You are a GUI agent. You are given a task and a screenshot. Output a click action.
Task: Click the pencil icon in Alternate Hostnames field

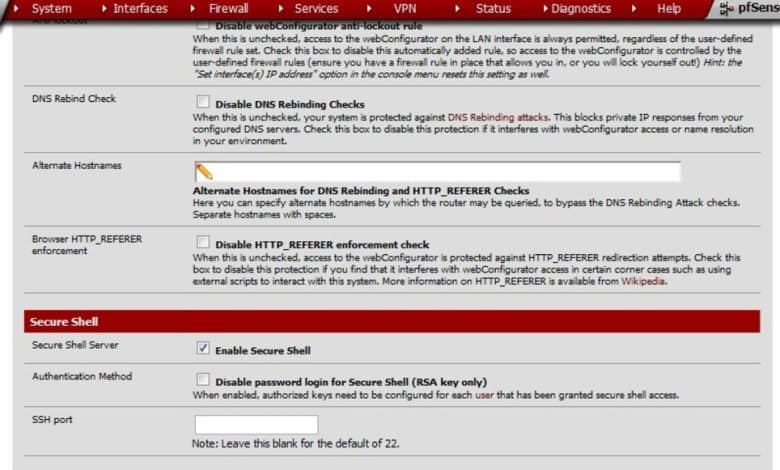pos(204,172)
